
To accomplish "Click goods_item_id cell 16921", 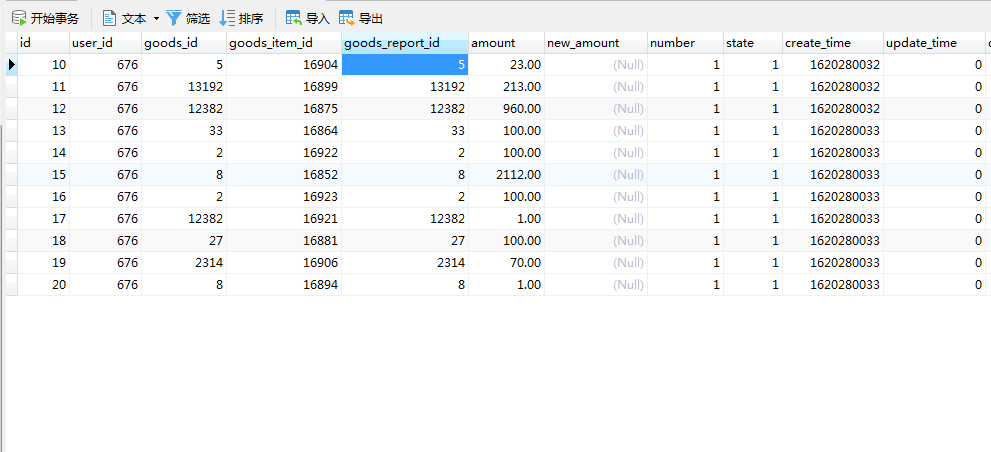I will [284, 219].
